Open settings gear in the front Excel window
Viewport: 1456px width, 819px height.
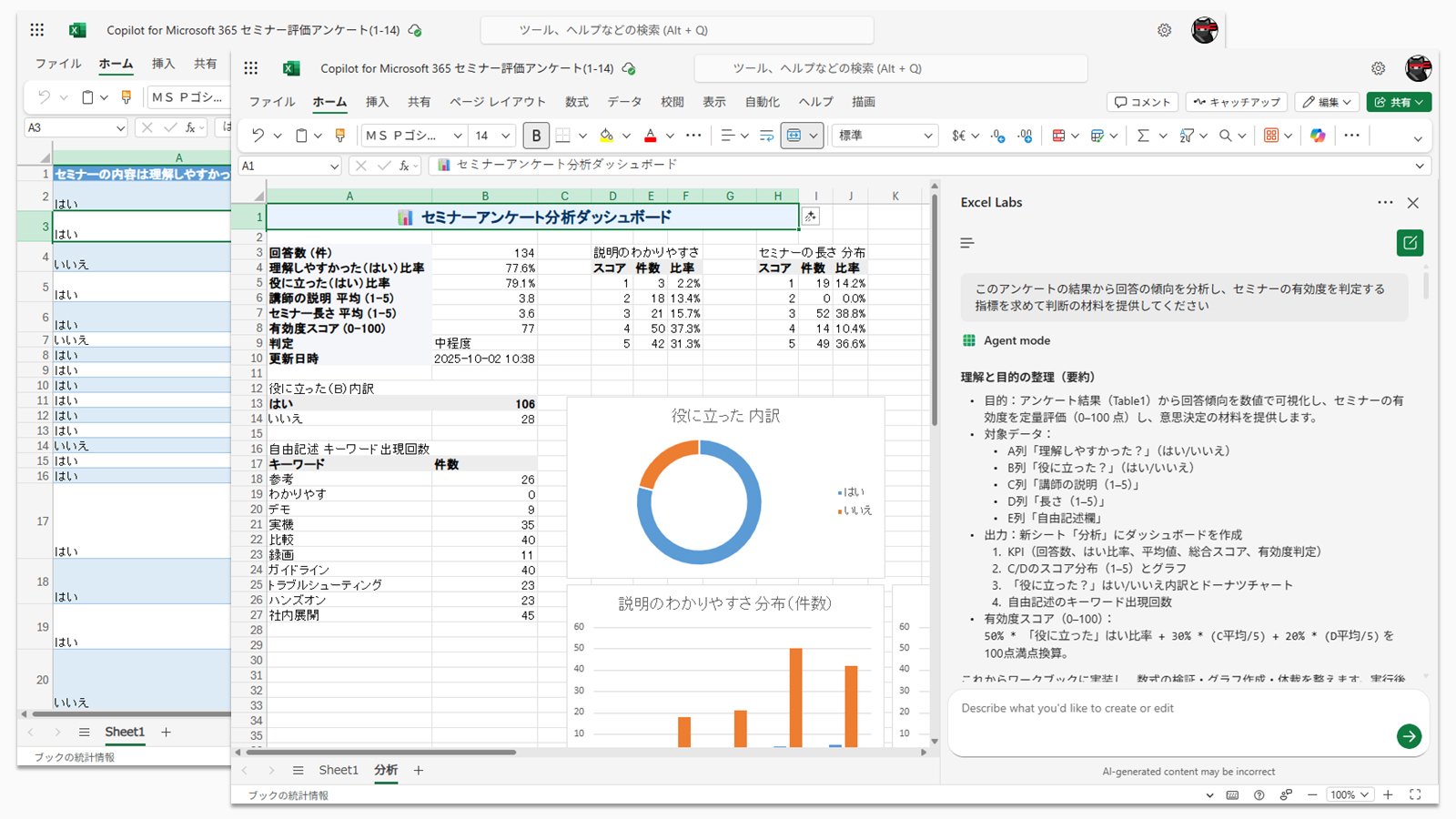click(1378, 68)
